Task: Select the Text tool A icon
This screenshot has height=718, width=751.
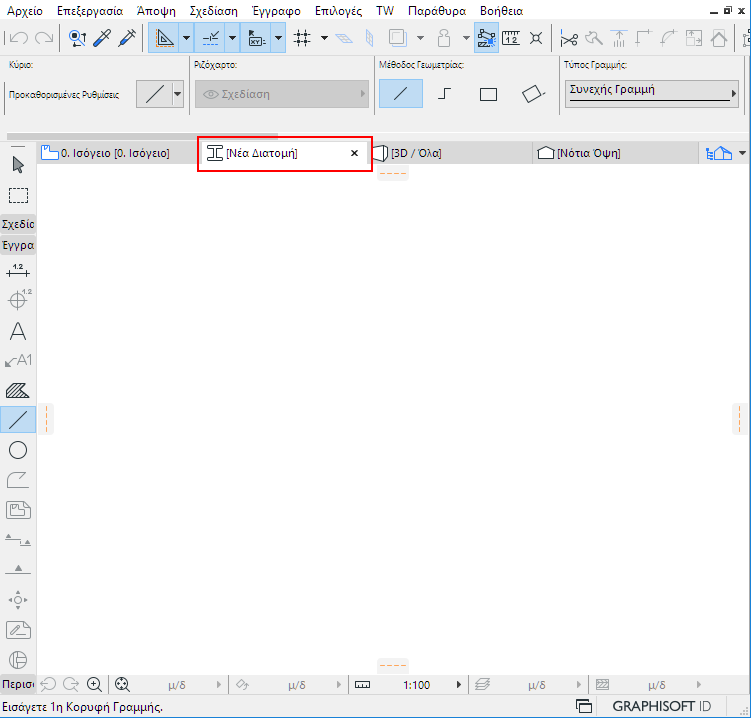Action: click(18, 331)
